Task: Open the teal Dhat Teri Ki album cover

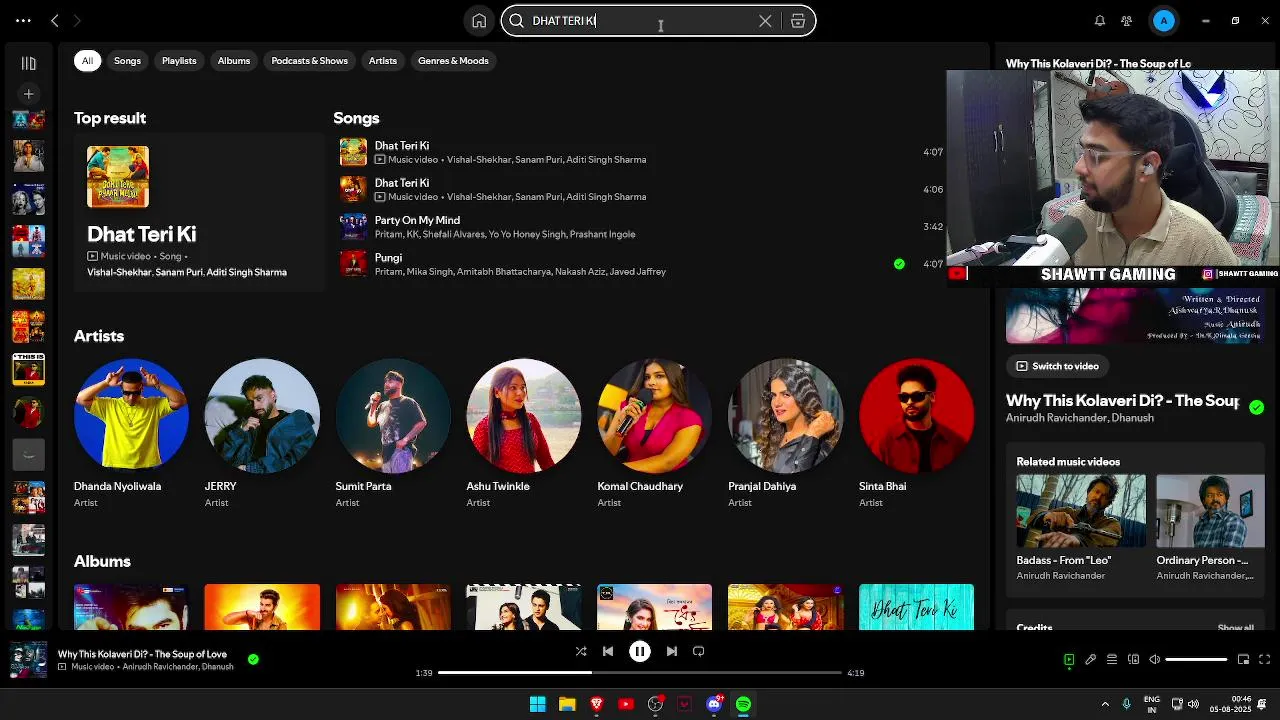Action: (916, 607)
